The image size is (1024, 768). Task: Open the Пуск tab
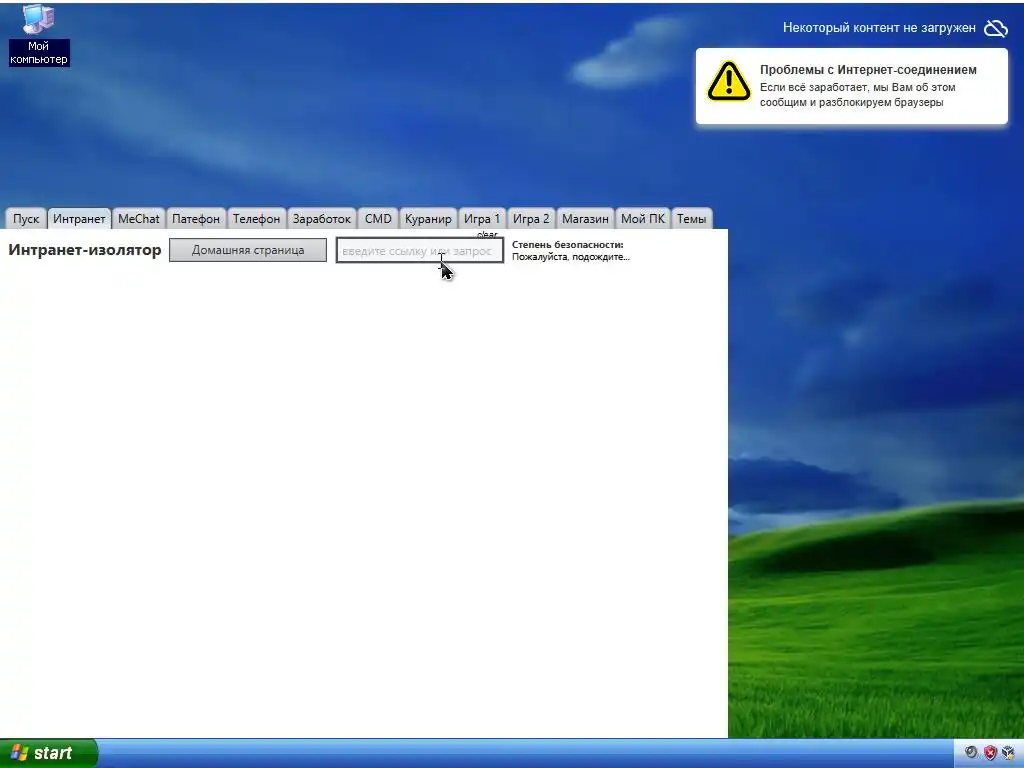pos(26,219)
